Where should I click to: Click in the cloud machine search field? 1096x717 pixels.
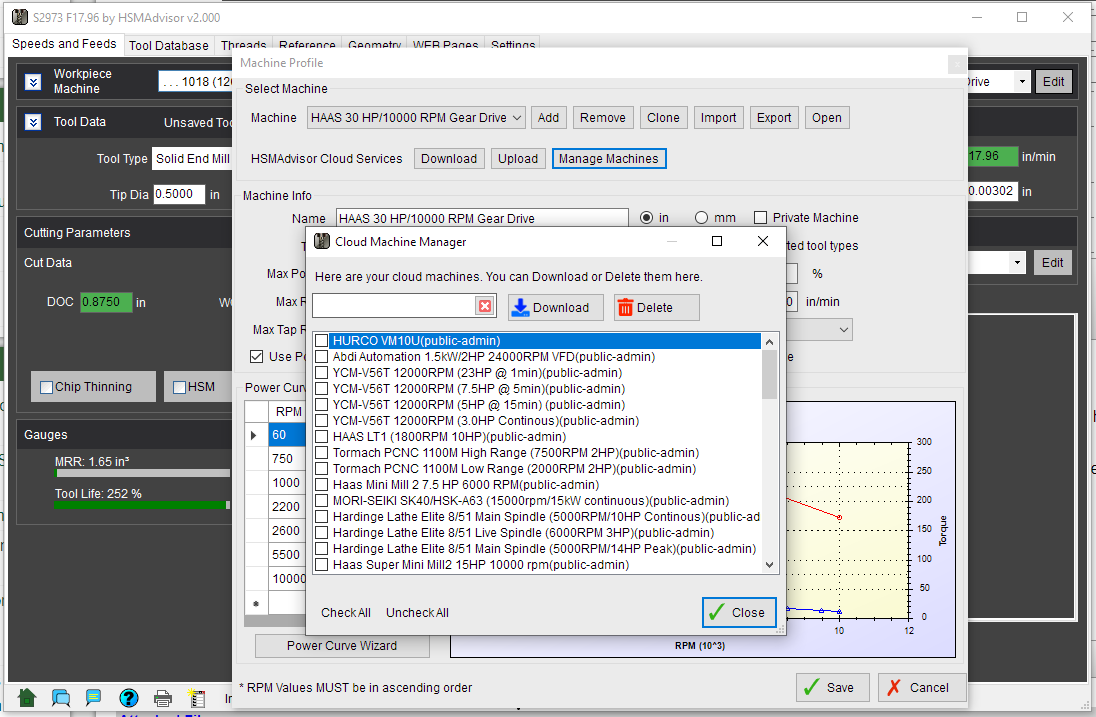(x=394, y=306)
